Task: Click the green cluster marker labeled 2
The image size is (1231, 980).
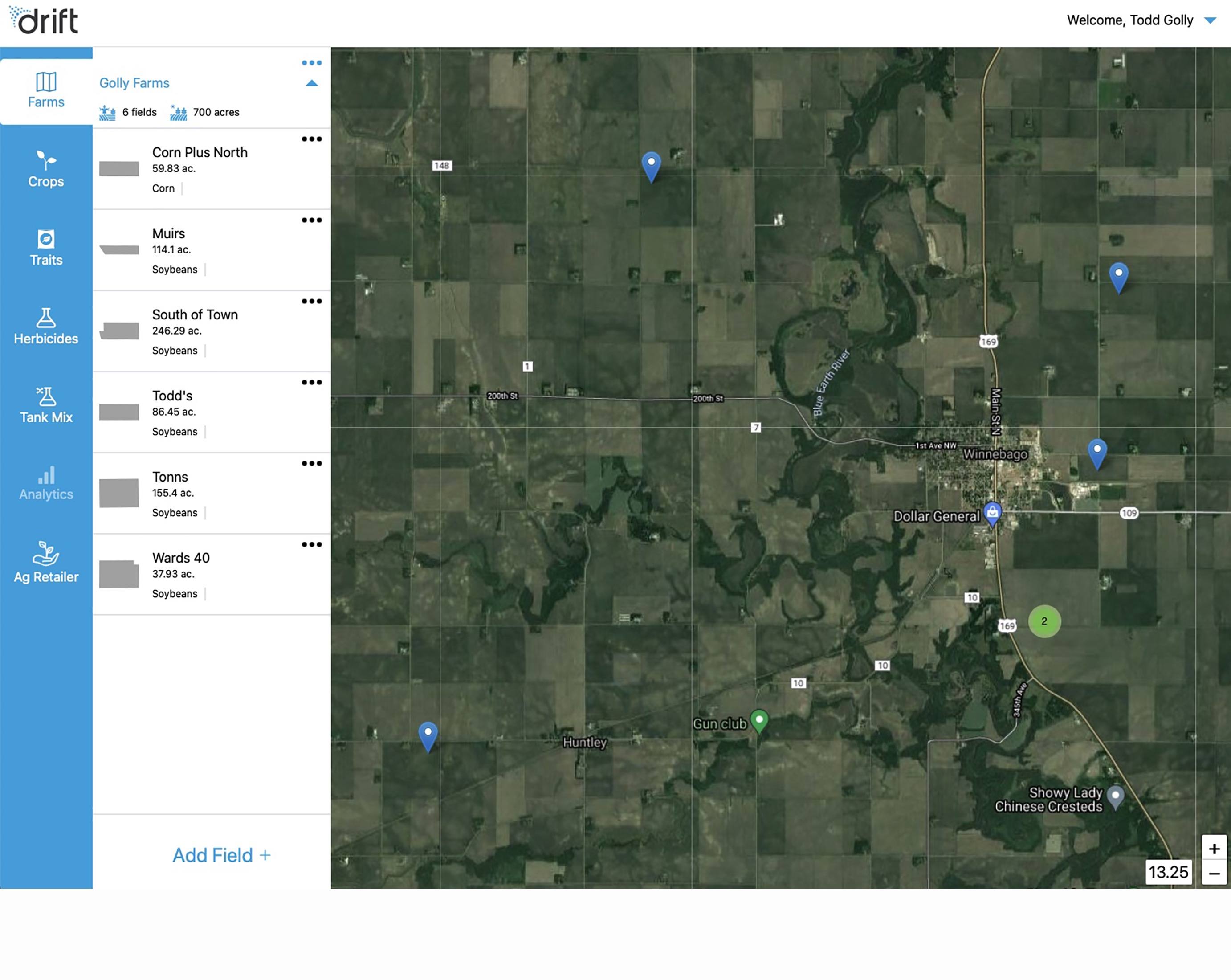Action: [x=1044, y=621]
